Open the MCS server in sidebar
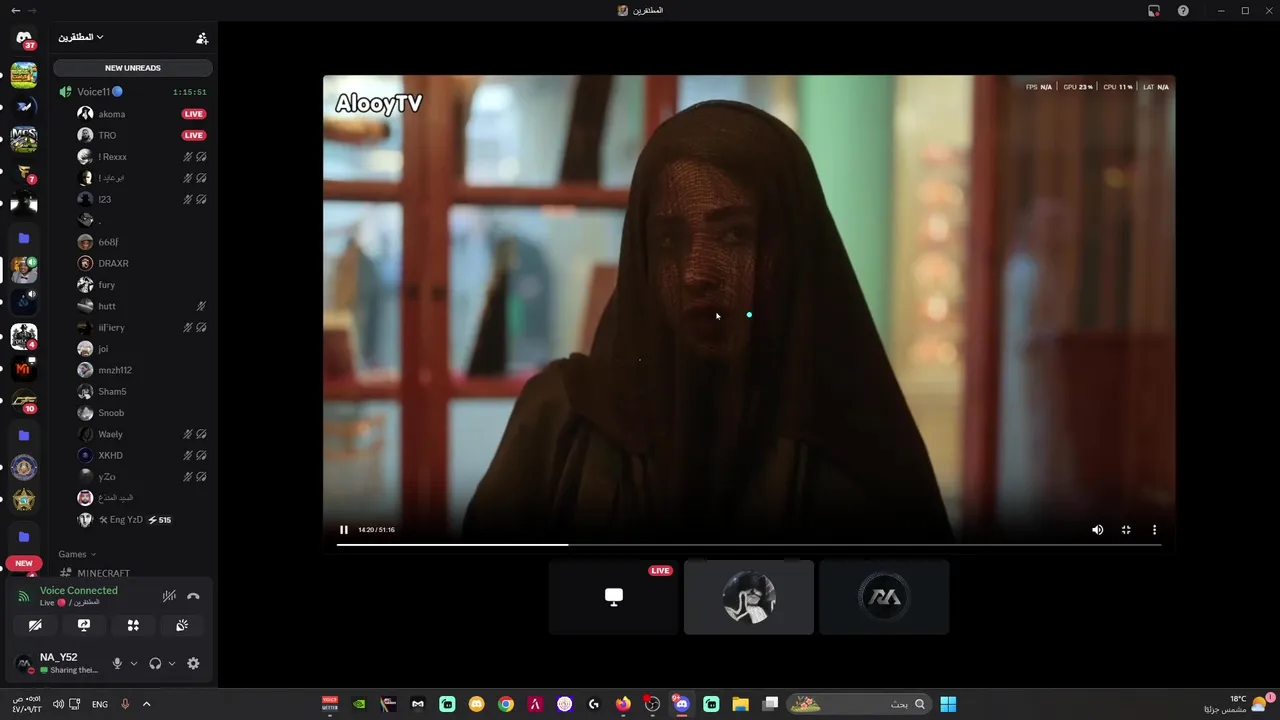 [x=24, y=139]
